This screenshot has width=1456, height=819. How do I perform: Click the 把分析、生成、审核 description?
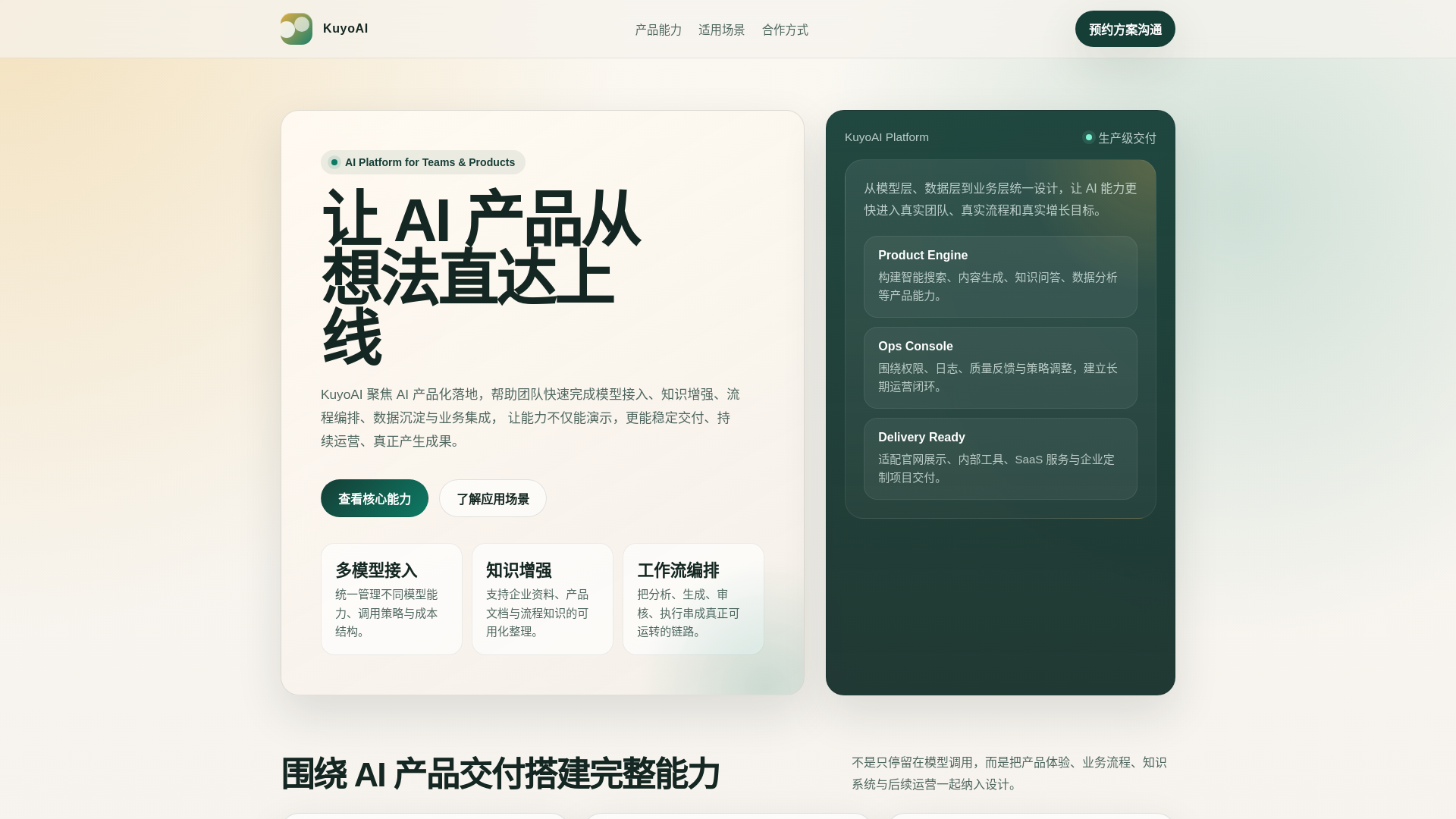click(689, 613)
